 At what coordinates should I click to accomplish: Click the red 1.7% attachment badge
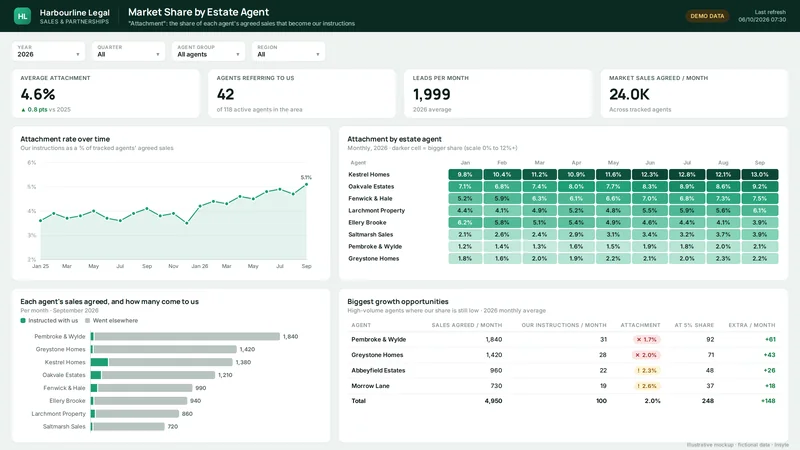coord(646,340)
